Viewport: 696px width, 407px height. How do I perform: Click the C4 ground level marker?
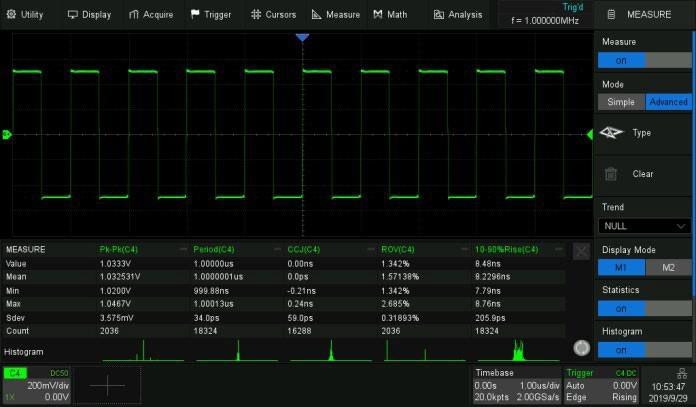[x=7, y=134]
